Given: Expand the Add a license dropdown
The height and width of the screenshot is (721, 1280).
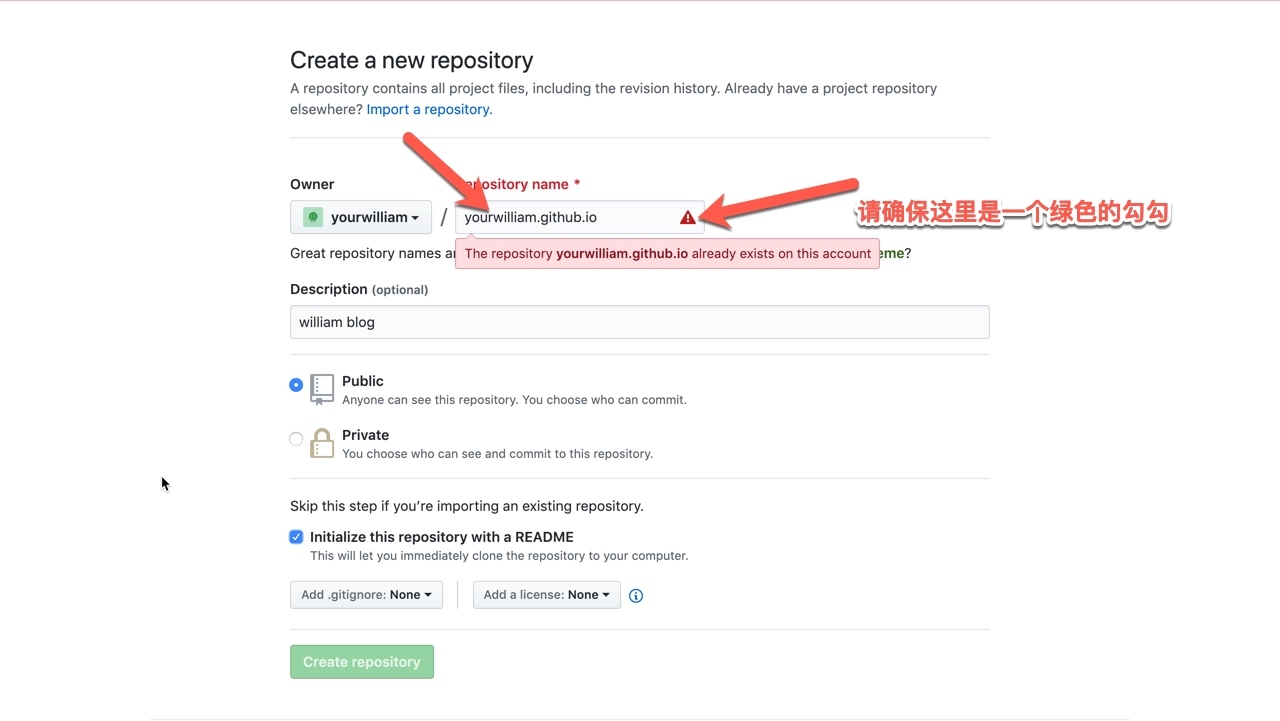Looking at the screenshot, I should (546, 595).
